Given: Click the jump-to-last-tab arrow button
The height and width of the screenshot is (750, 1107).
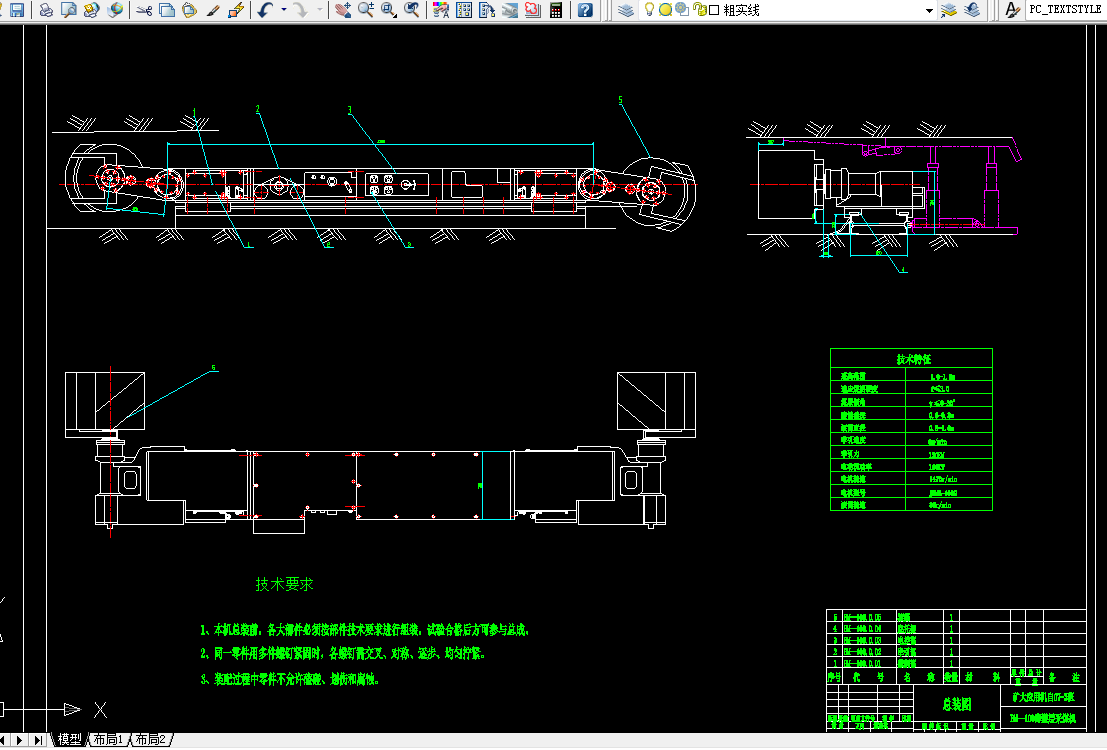Looking at the screenshot, I should 38,739.
